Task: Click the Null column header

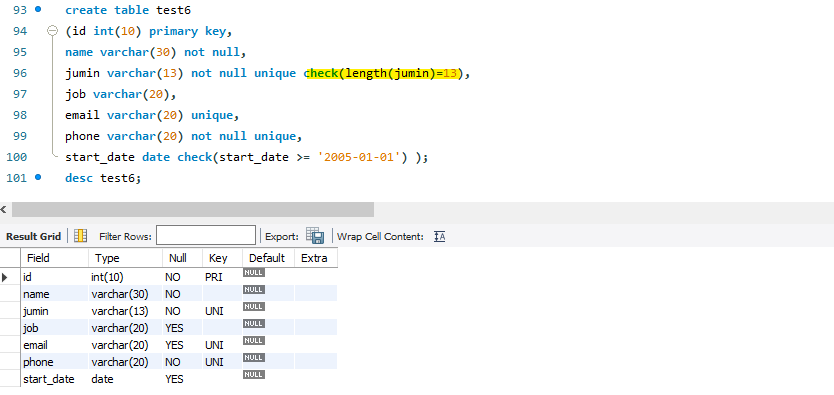Action: click(182, 258)
